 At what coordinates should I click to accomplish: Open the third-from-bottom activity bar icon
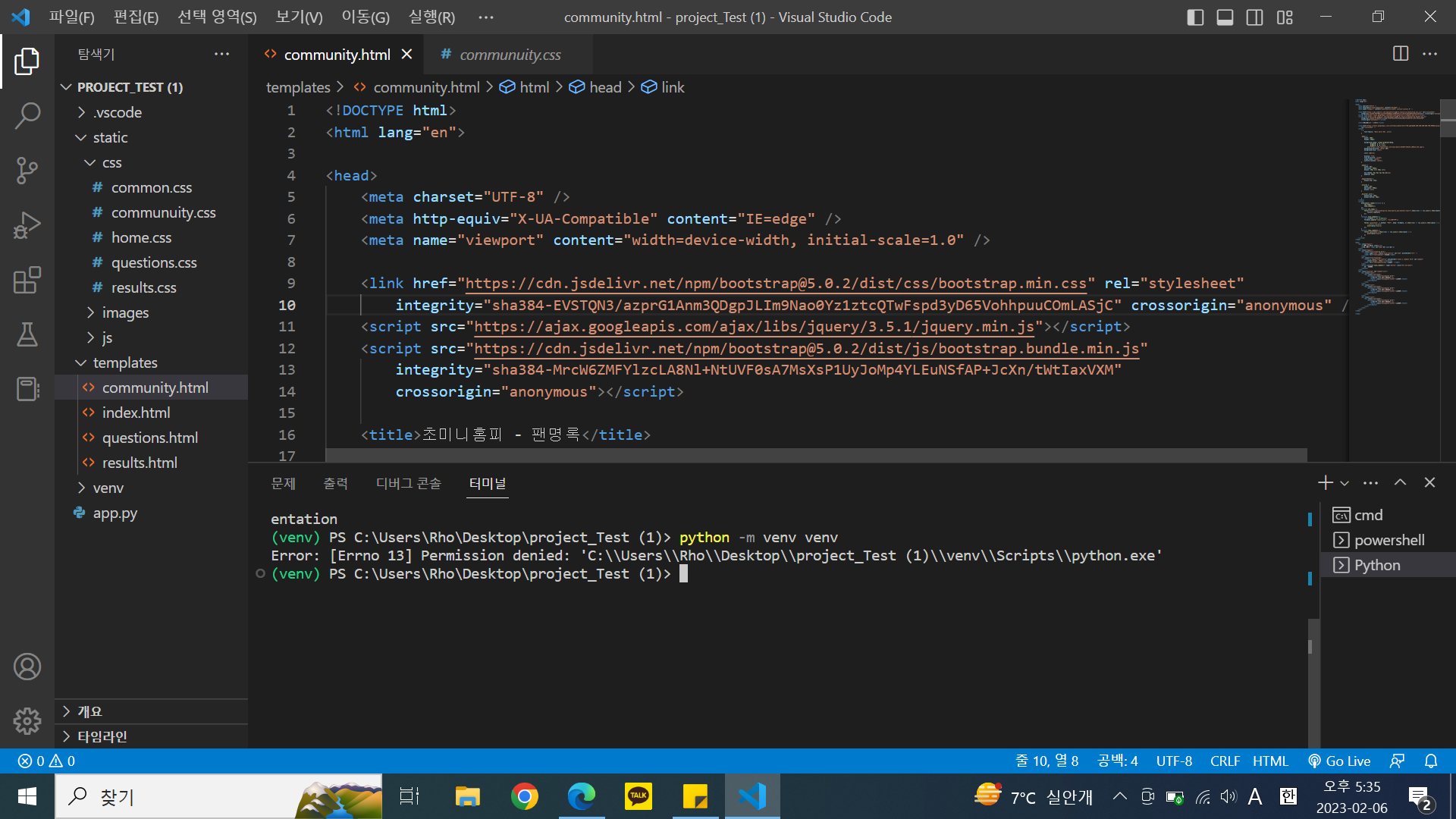[x=27, y=389]
